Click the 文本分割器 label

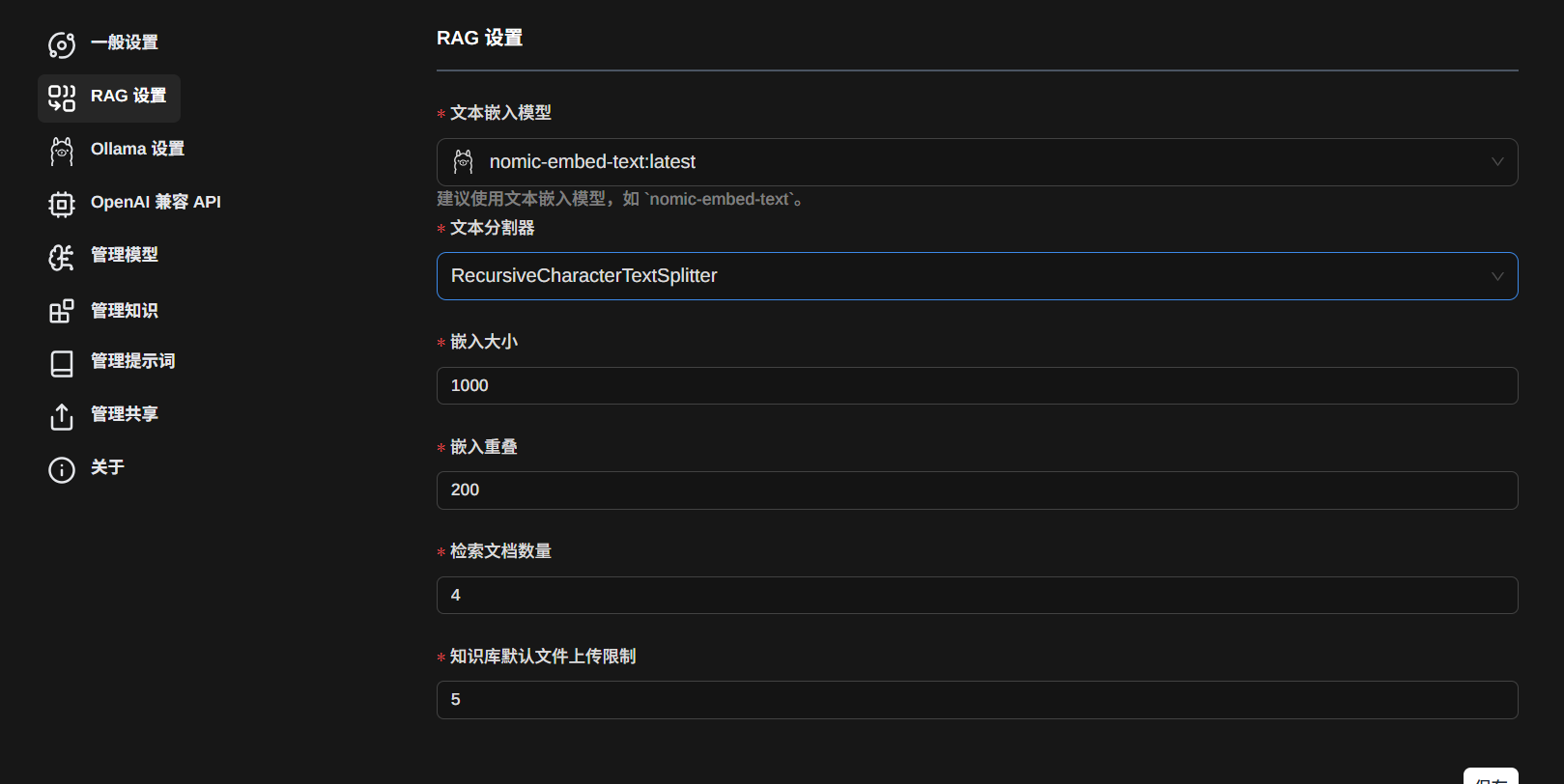tap(493, 228)
